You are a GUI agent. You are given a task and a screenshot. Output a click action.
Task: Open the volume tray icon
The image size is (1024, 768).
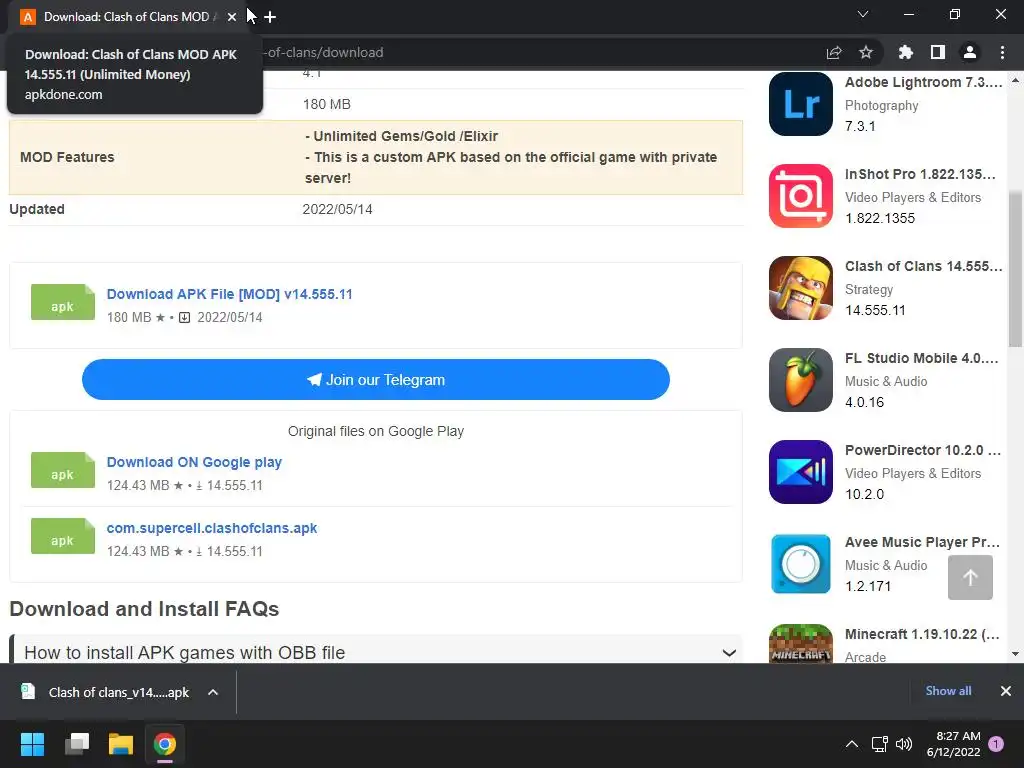(x=904, y=744)
